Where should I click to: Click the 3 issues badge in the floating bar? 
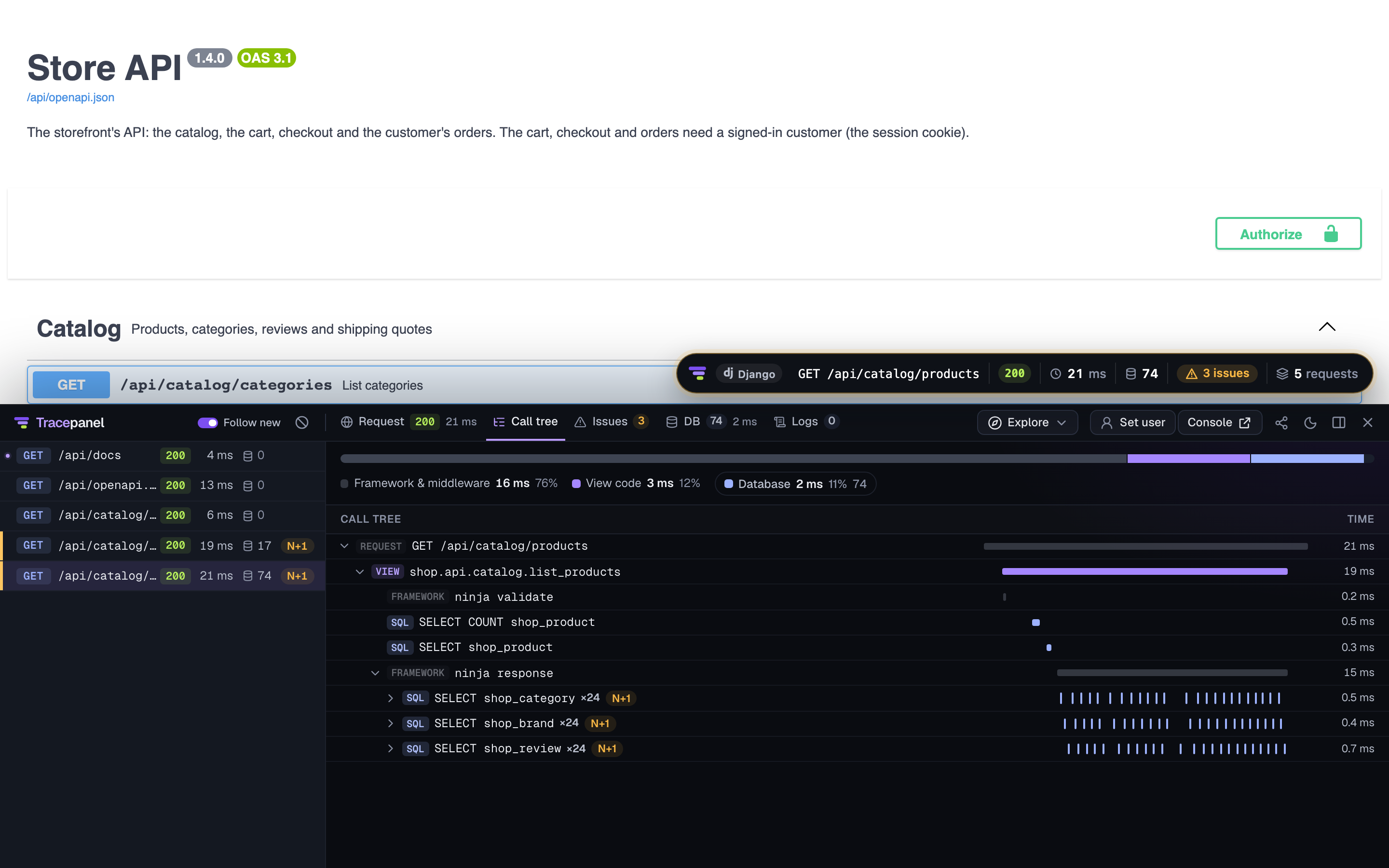[x=1217, y=374]
